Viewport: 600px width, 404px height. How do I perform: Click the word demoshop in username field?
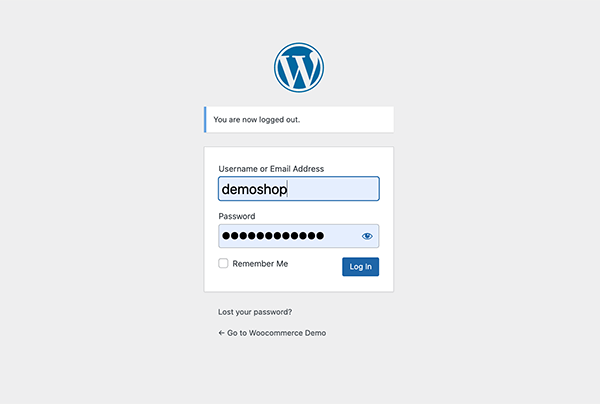254,189
